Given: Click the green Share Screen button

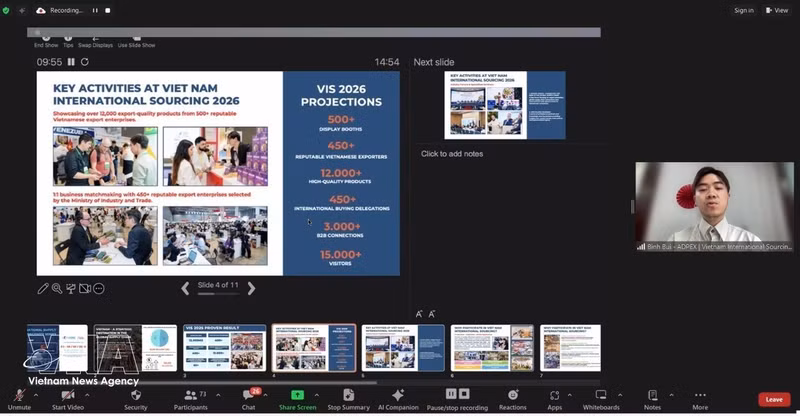Looking at the screenshot, I should click(297, 400).
